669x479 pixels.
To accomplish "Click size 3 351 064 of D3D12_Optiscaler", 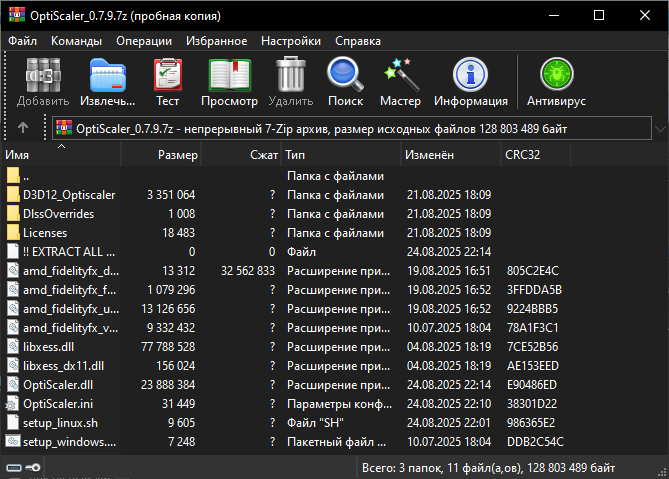I will click(x=171, y=195).
